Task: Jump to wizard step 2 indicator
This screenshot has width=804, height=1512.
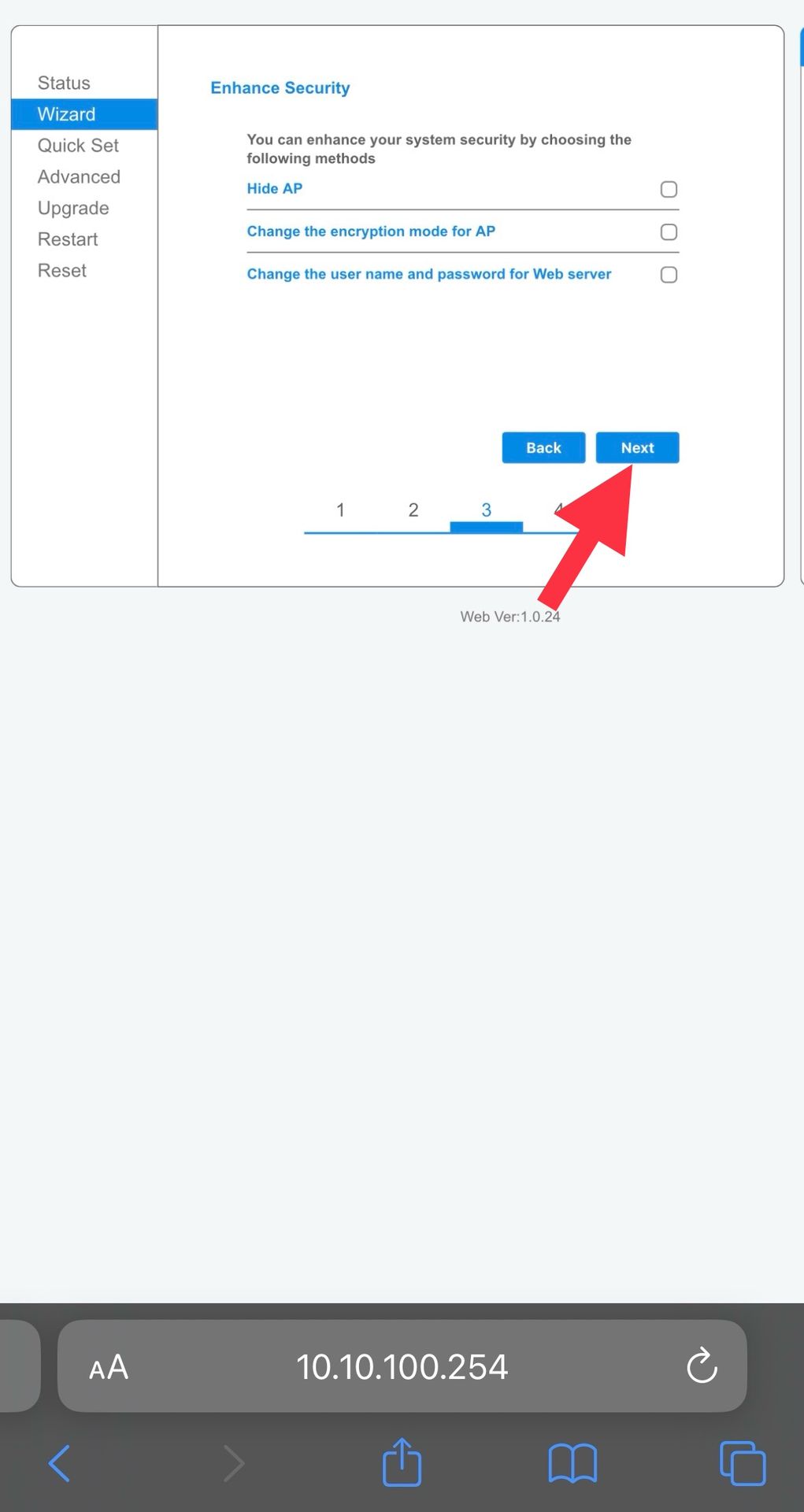Action: pyautogui.click(x=413, y=510)
